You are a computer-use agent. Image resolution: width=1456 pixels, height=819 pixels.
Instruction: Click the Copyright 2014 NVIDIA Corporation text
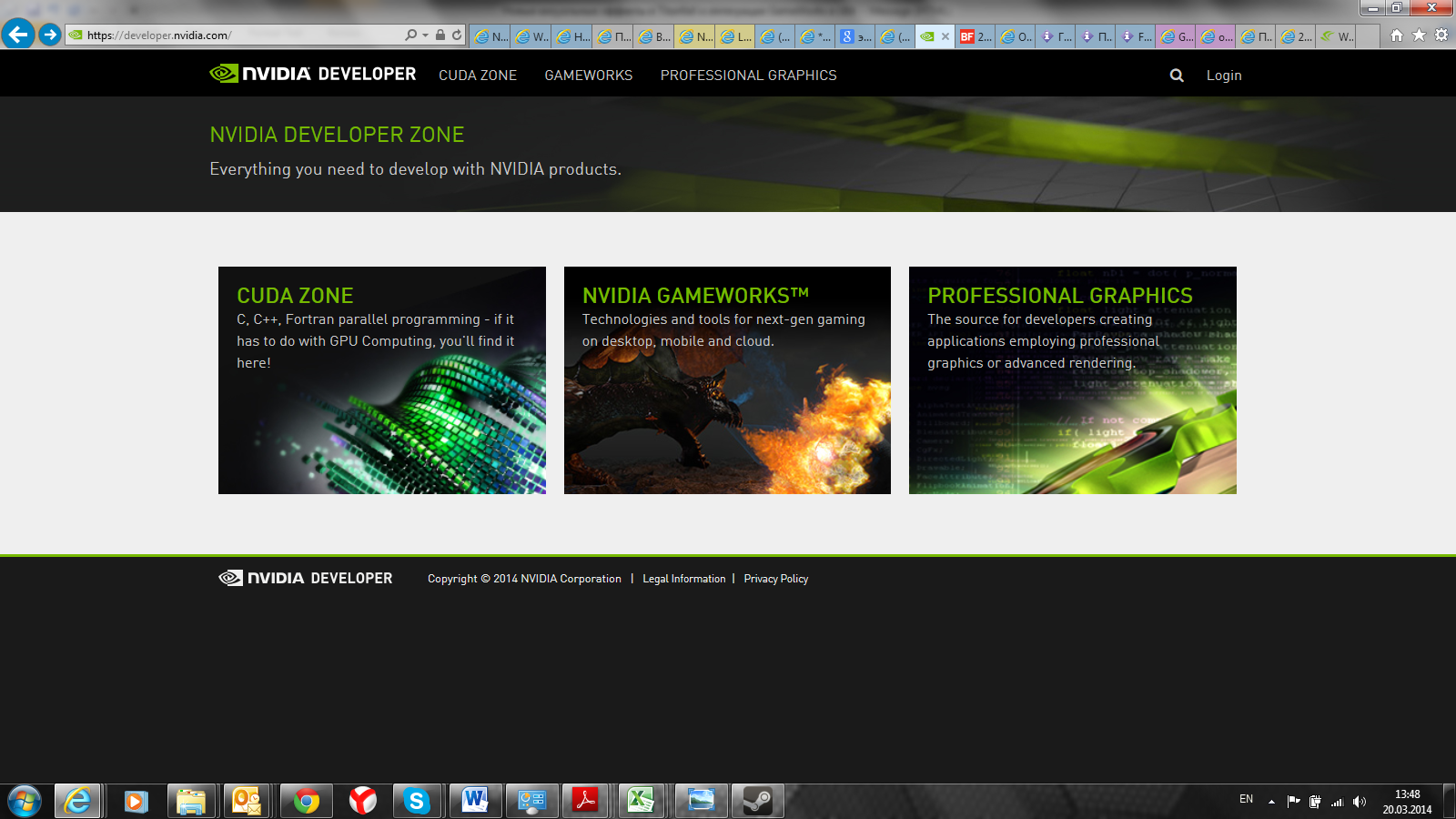click(524, 579)
